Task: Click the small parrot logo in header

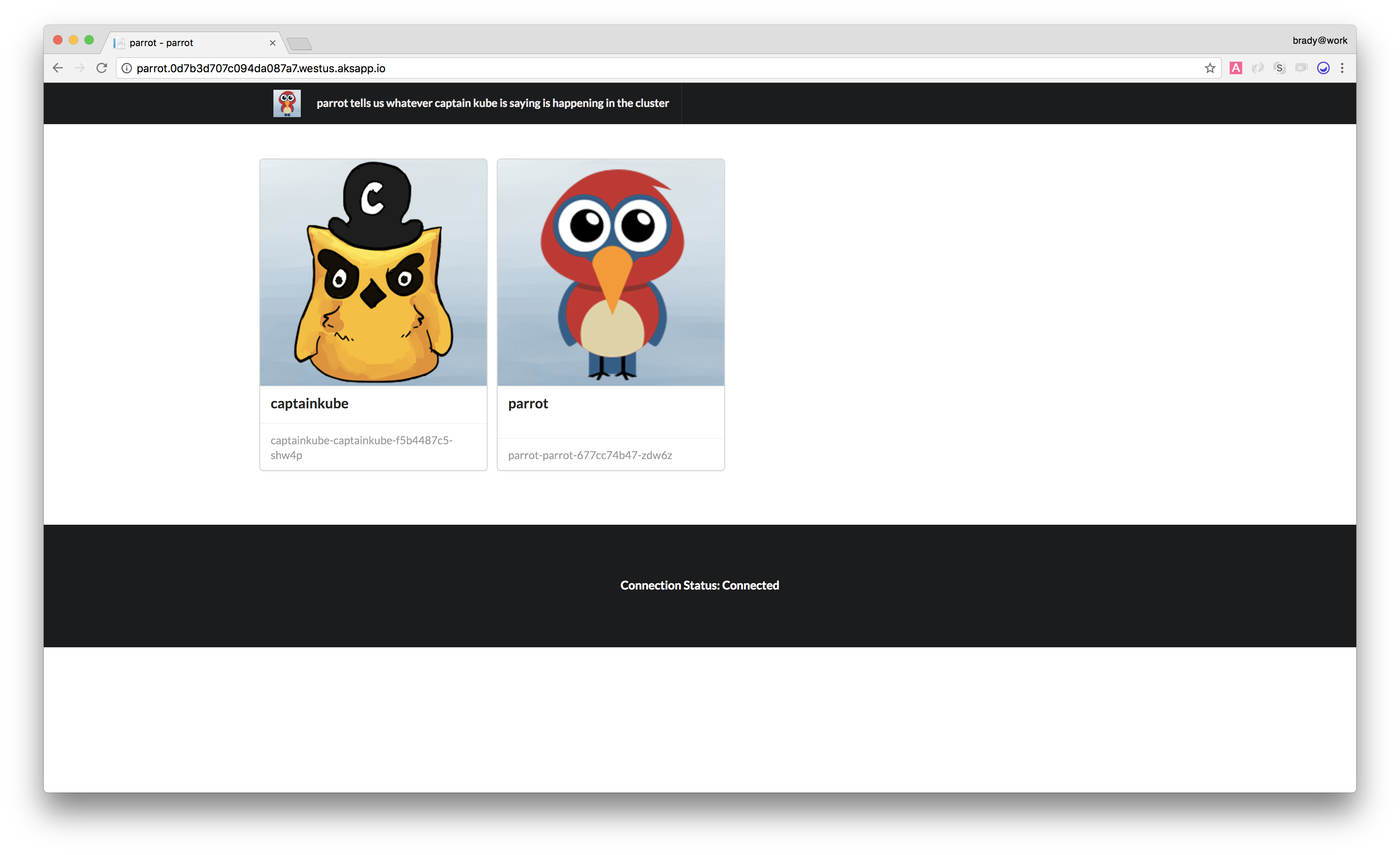Action: [x=287, y=103]
